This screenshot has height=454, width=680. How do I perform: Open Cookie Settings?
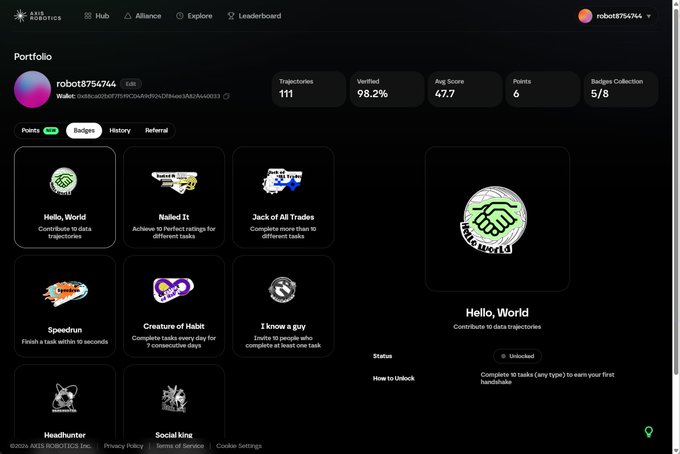pos(239,446)
